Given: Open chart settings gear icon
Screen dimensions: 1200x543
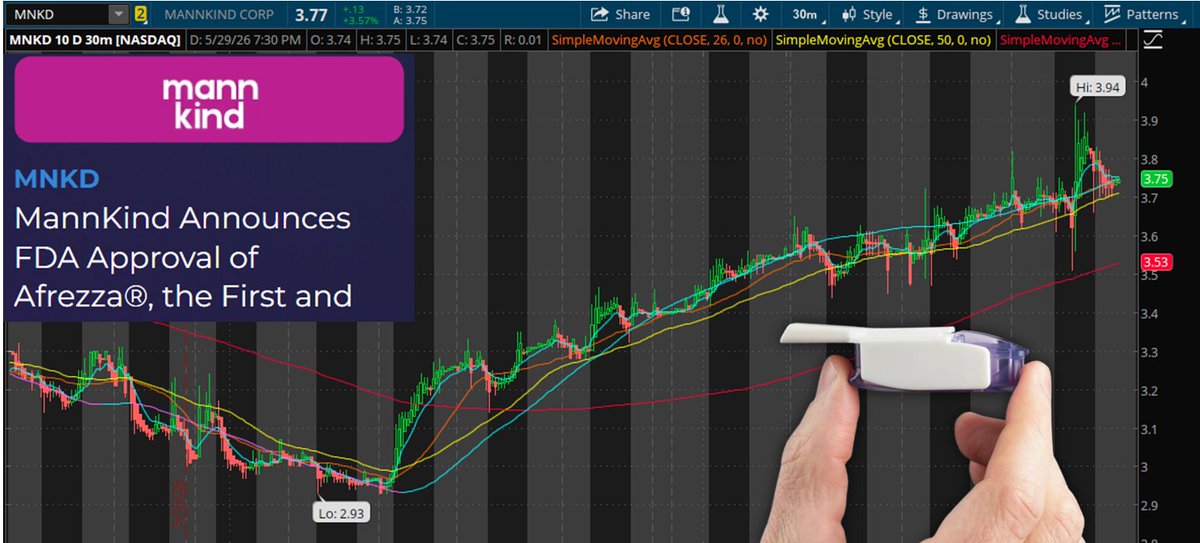Looking at the screenshot, I should point(760,14).
